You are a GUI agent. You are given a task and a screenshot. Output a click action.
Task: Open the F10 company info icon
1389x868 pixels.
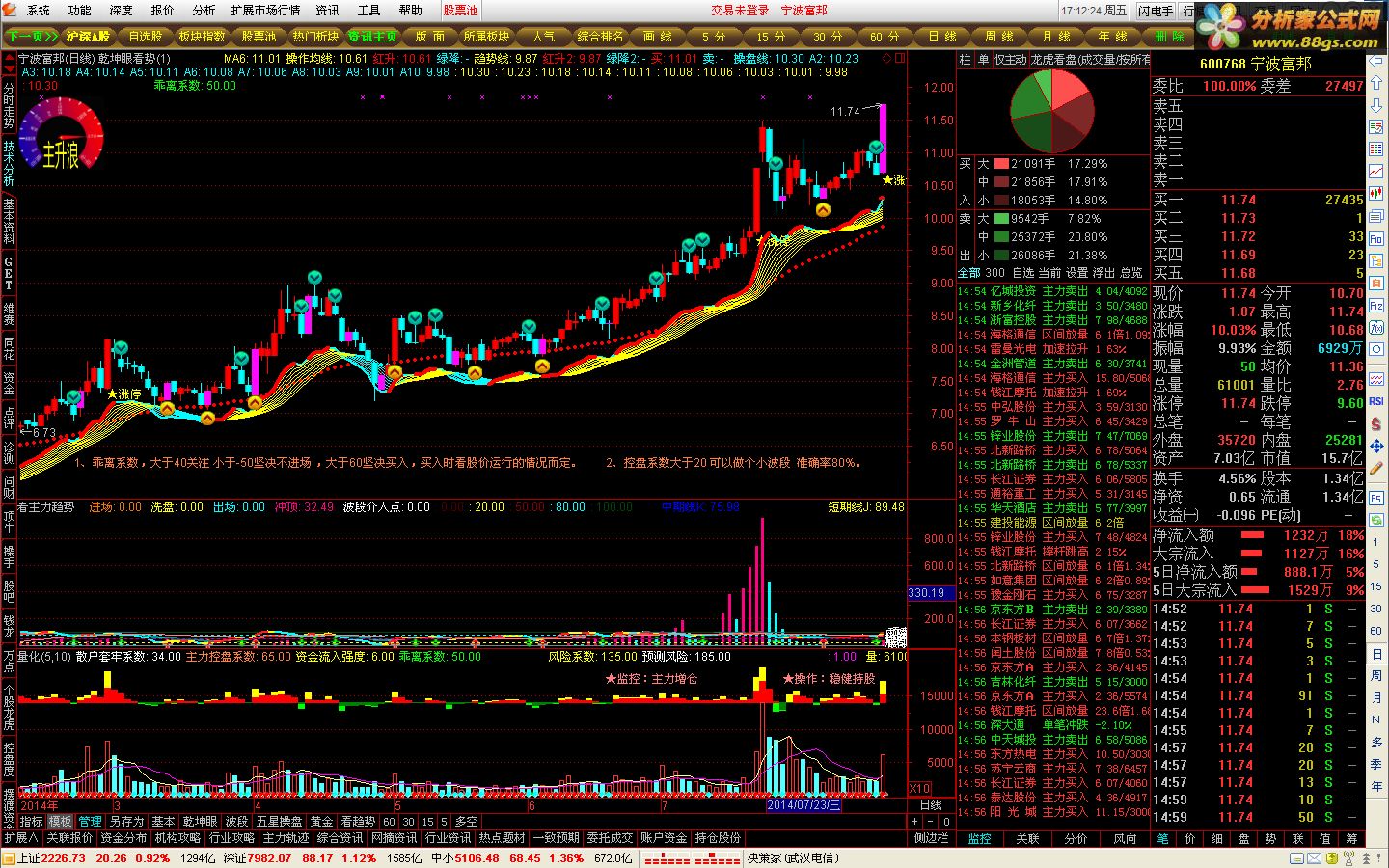[1376, 237]
